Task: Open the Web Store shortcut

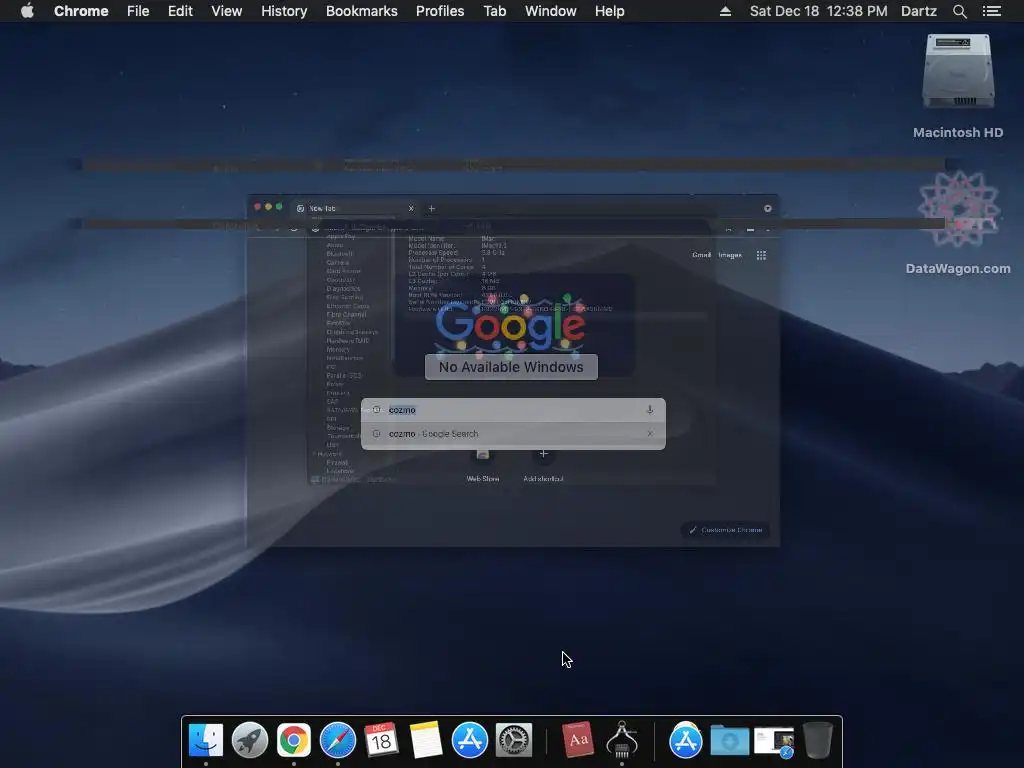Action: [x=483, y=464]
